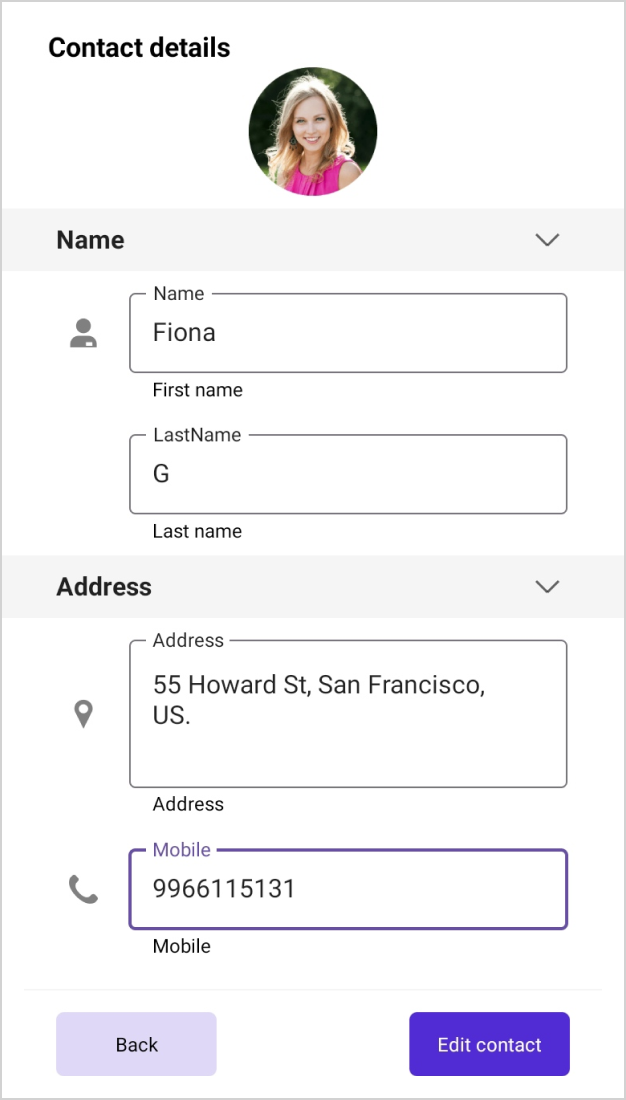Click the helper text below the Address box
626x1100 pixels.
click(x=188, y=804)
